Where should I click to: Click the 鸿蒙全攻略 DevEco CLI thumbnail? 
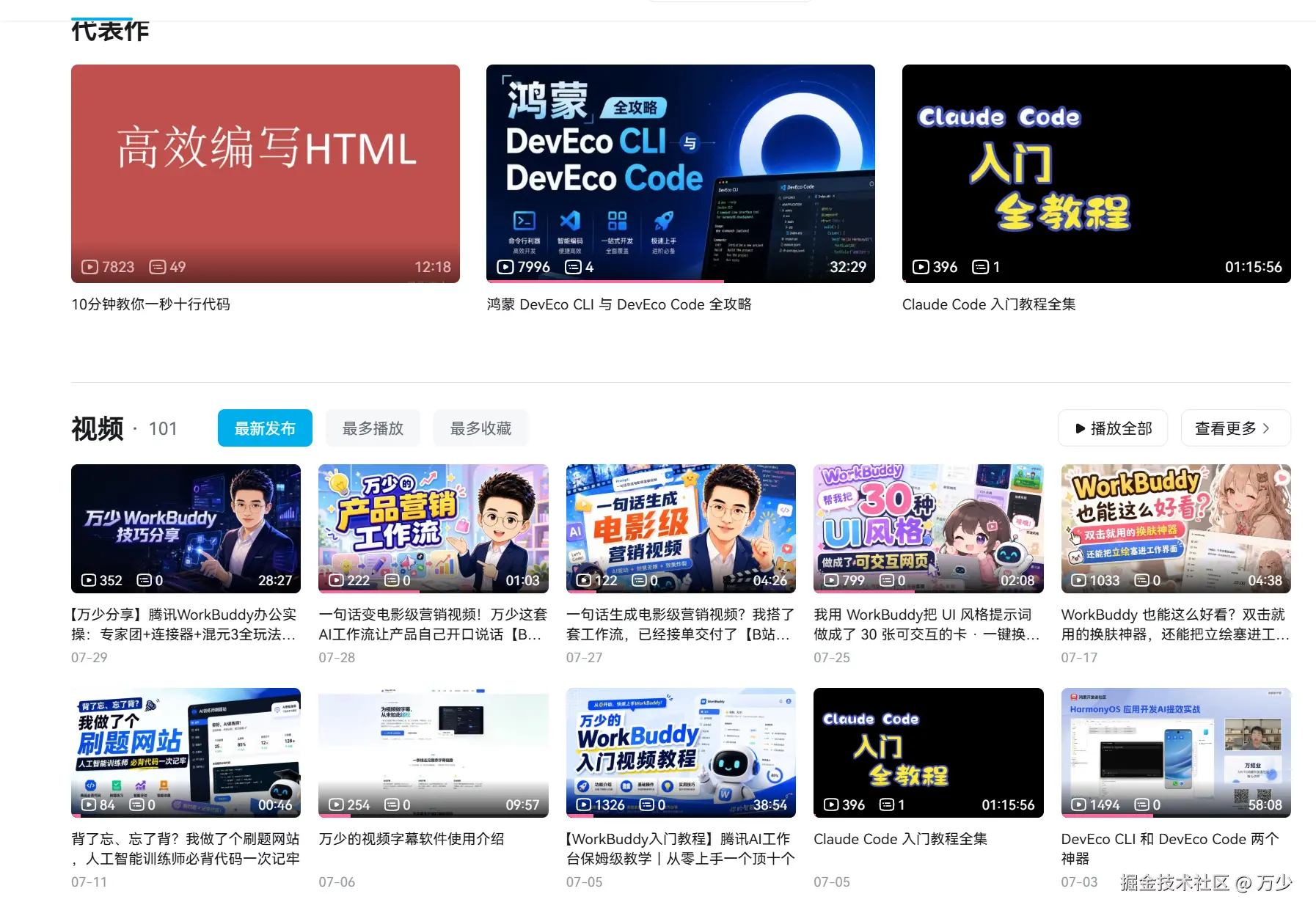point(681,174)
